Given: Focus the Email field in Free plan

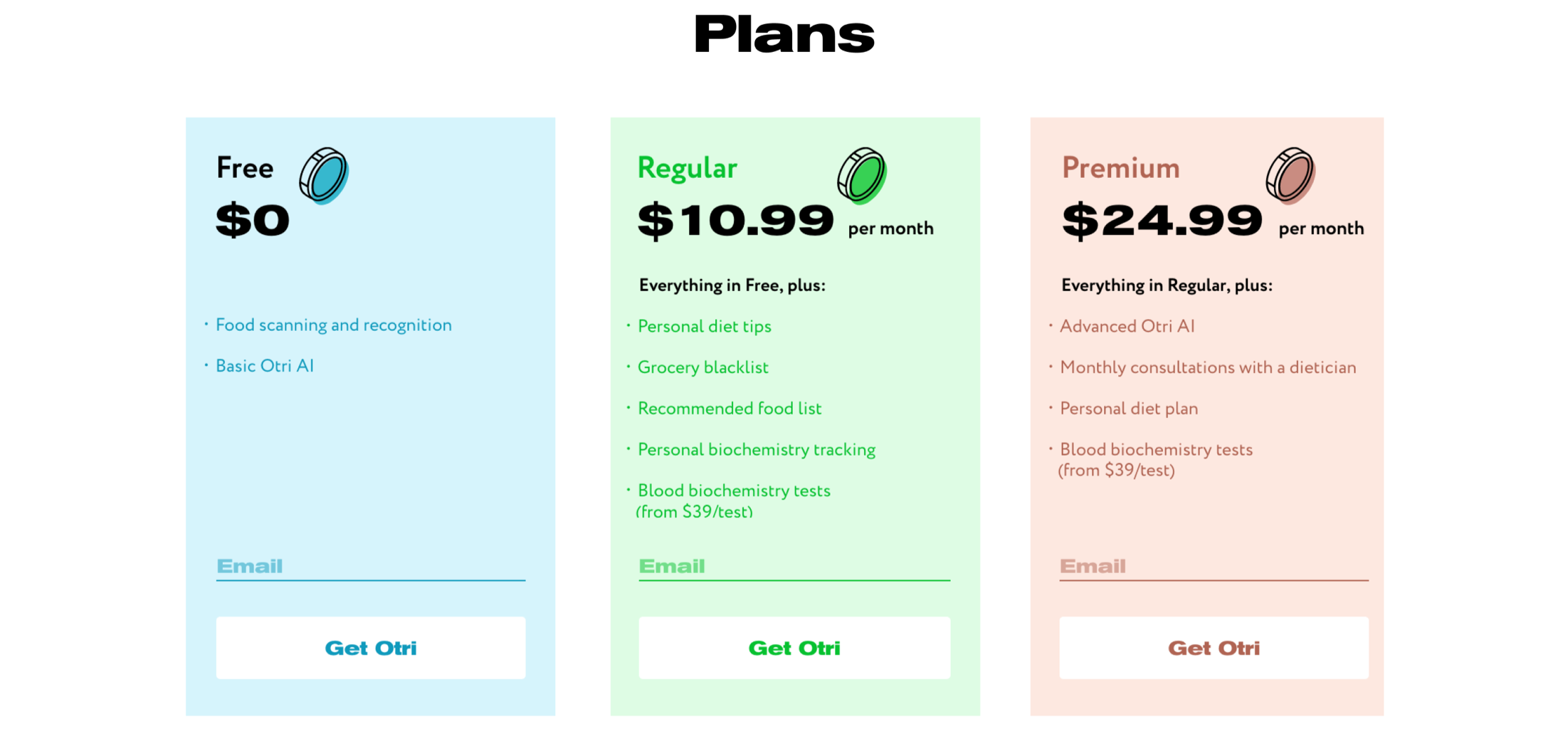Looking at the screenshot, I should click(x=370, y=566).
